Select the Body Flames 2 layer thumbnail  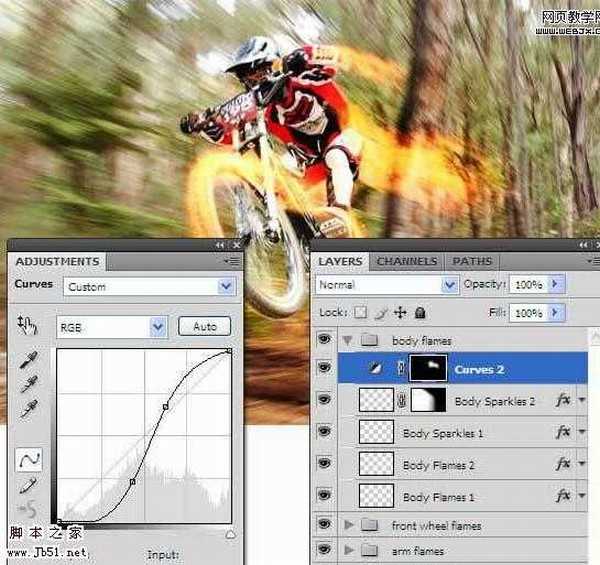[x=377, y=464]
